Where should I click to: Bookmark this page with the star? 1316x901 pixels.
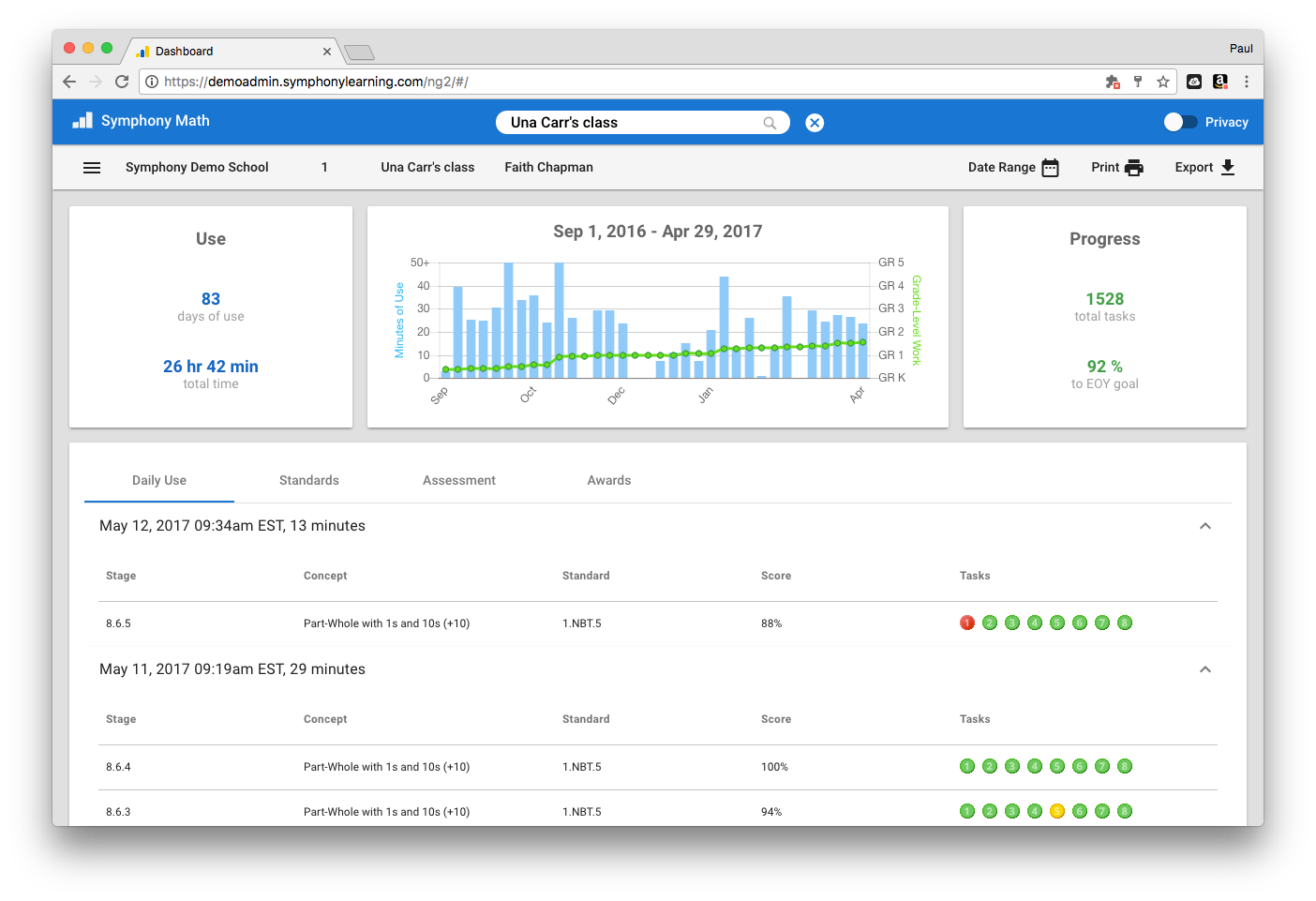[x=1163, y=82]
